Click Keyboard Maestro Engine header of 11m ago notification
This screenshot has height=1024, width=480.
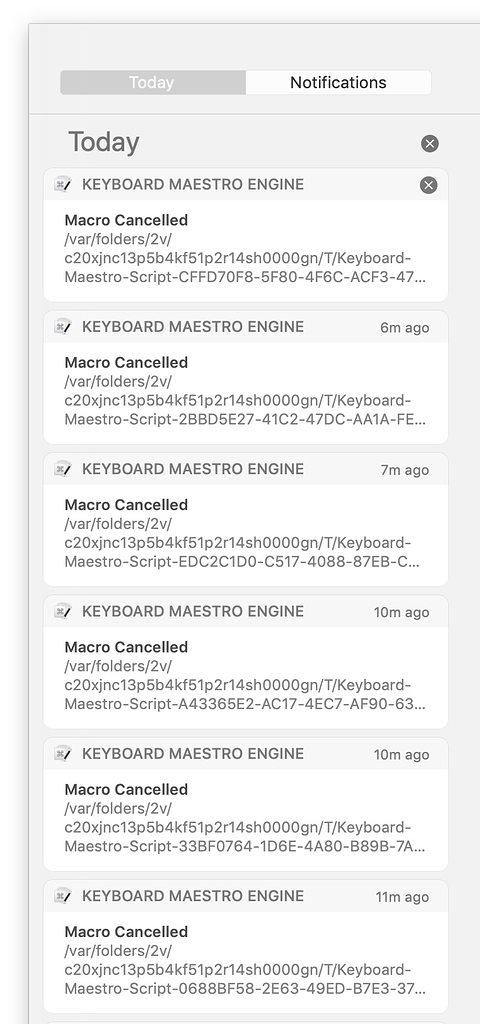coord(193,896)
